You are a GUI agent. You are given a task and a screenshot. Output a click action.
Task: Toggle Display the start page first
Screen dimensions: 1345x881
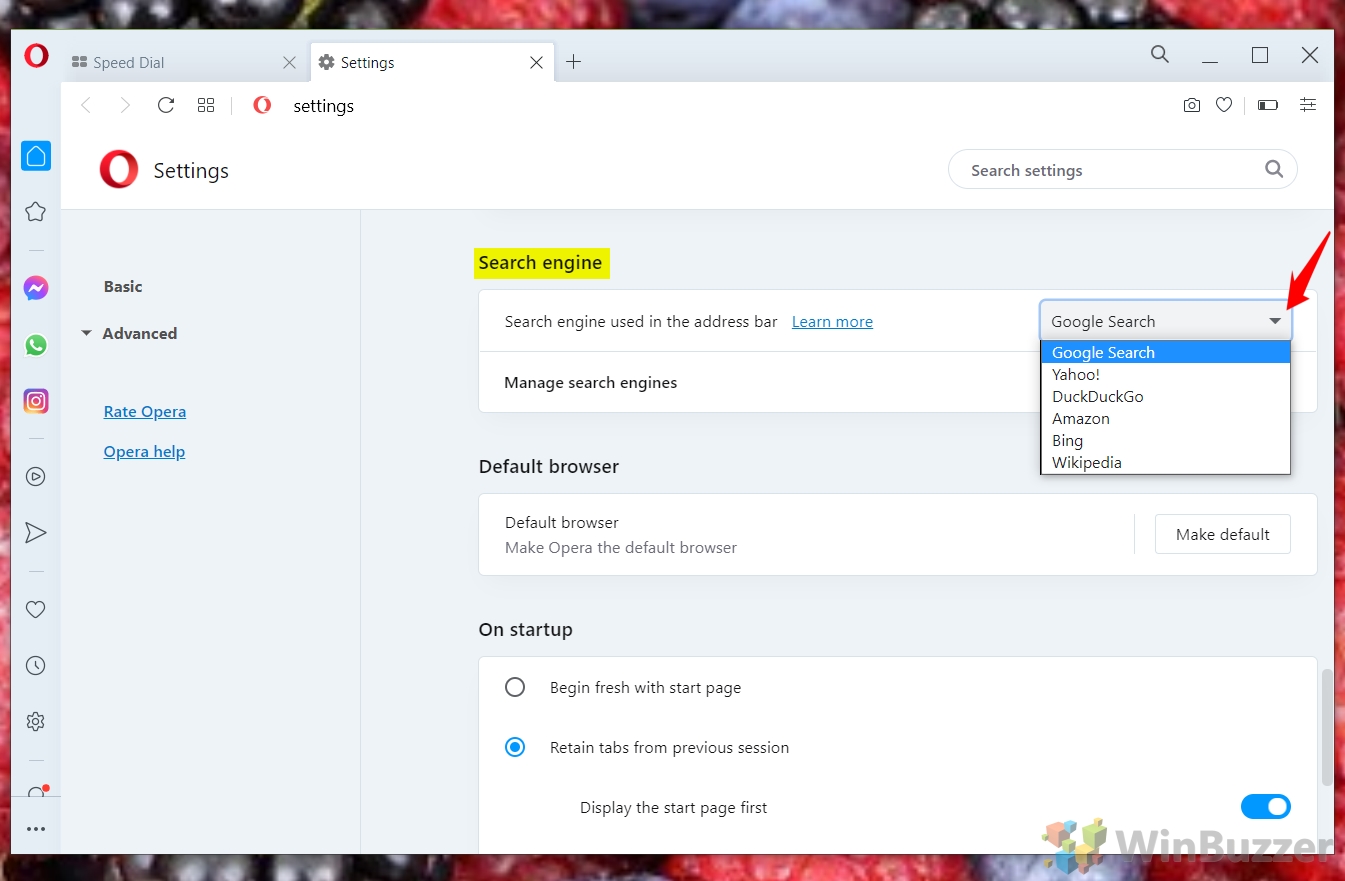pyautogui.click(x=1266, y=806)
